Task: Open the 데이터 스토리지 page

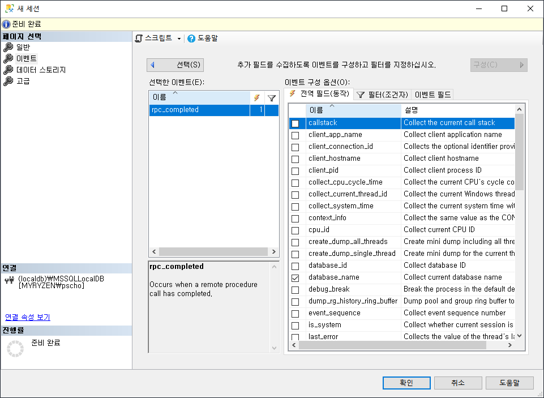Action: [41, 70]
